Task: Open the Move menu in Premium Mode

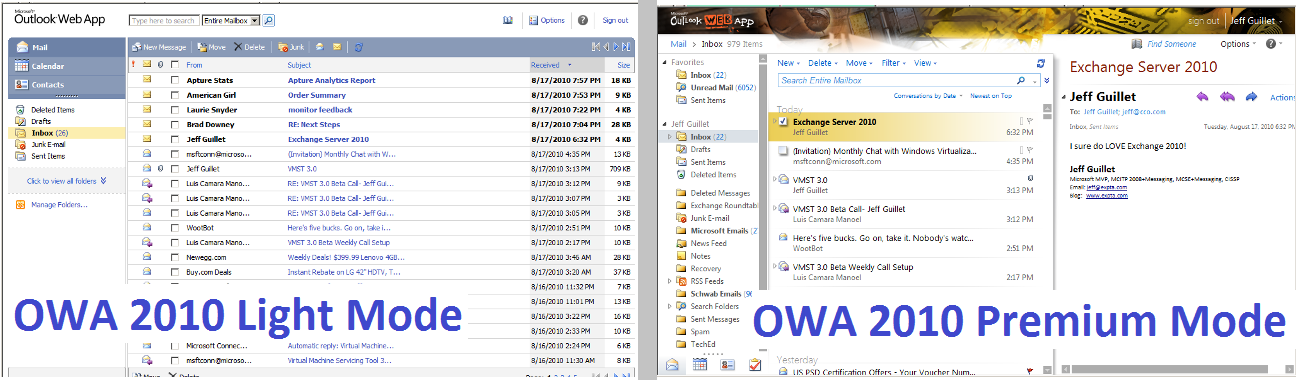Action: 860,63
